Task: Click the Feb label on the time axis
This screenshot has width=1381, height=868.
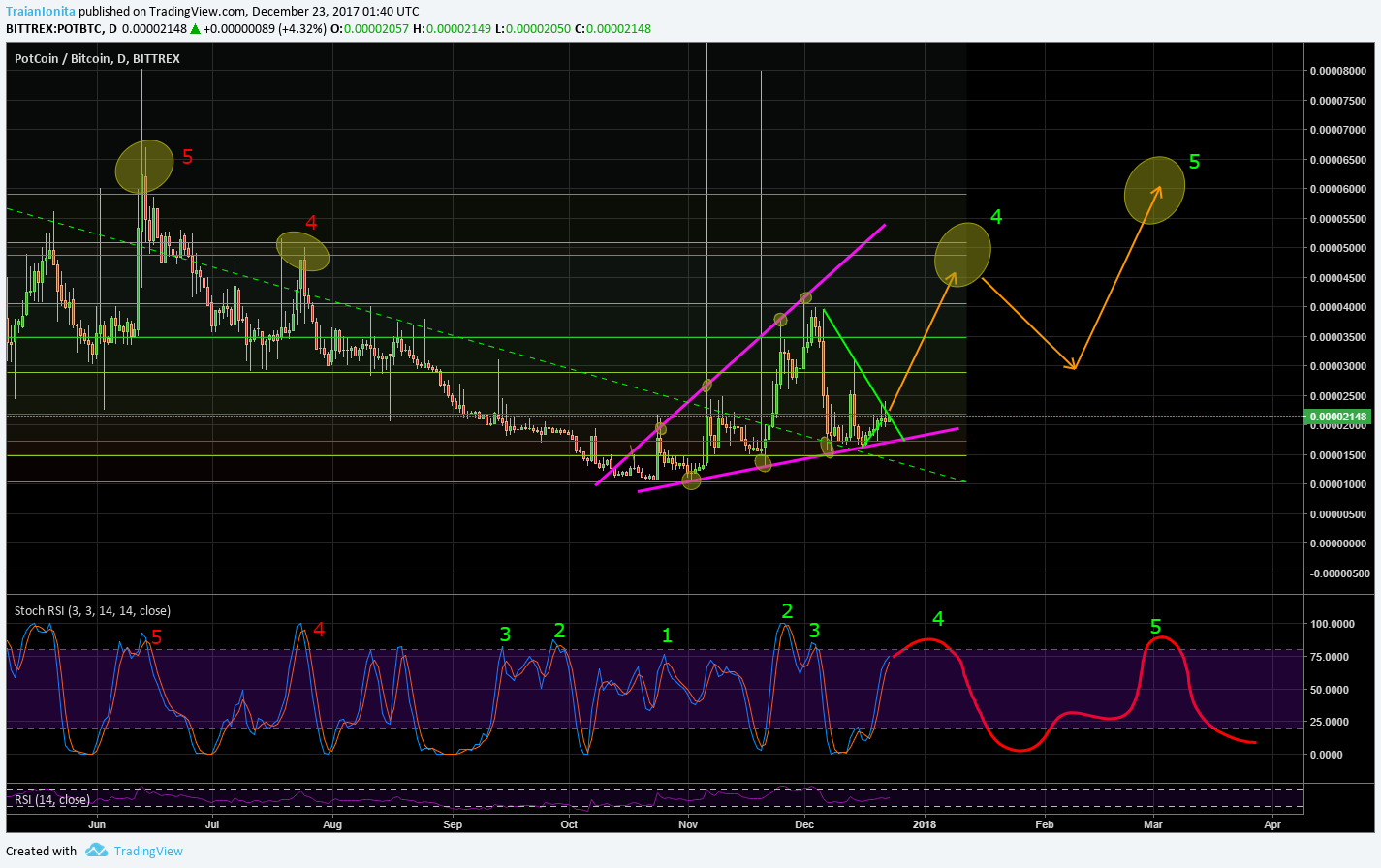Action: 1044,824
